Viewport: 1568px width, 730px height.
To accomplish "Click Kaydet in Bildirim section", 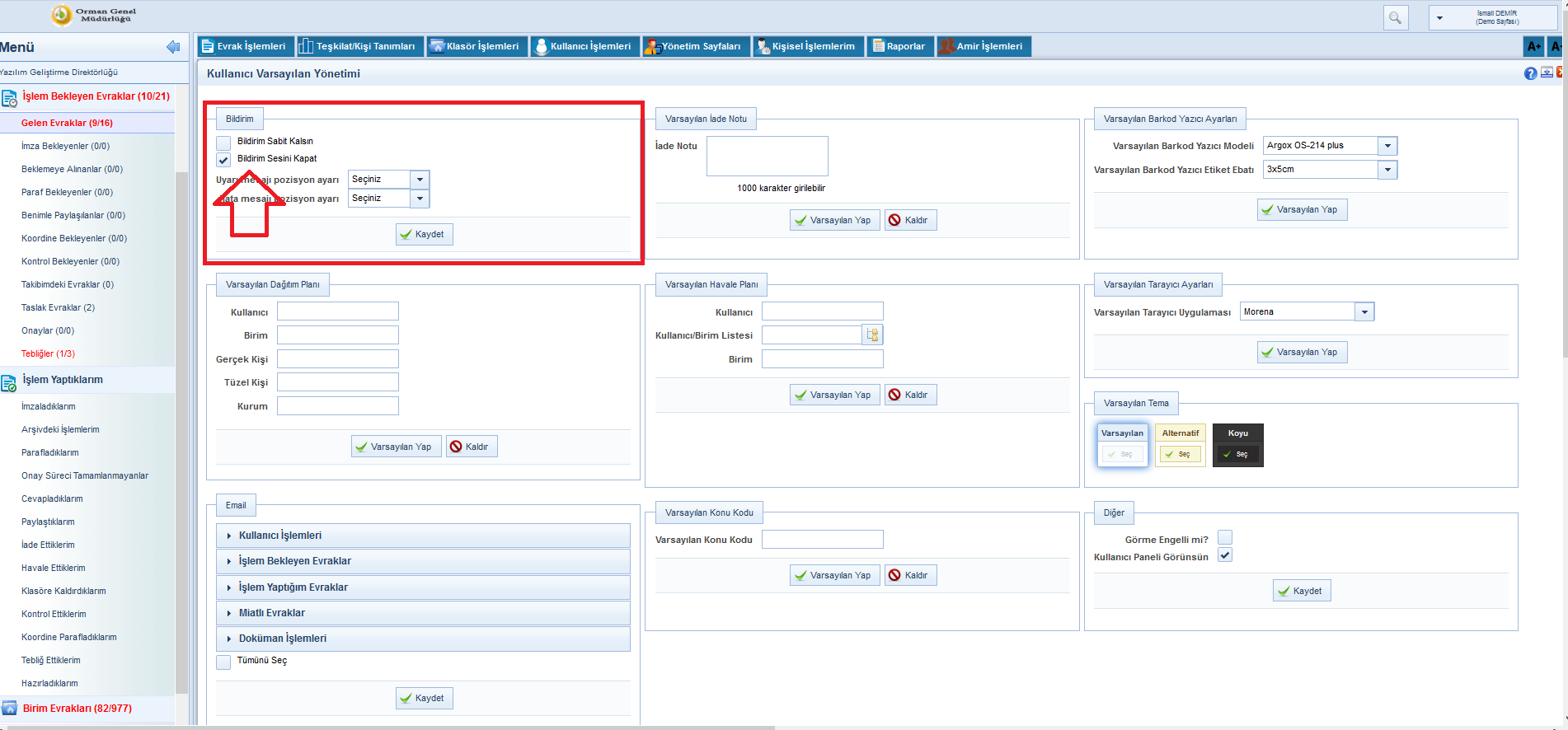I will [x=424, y=235].
